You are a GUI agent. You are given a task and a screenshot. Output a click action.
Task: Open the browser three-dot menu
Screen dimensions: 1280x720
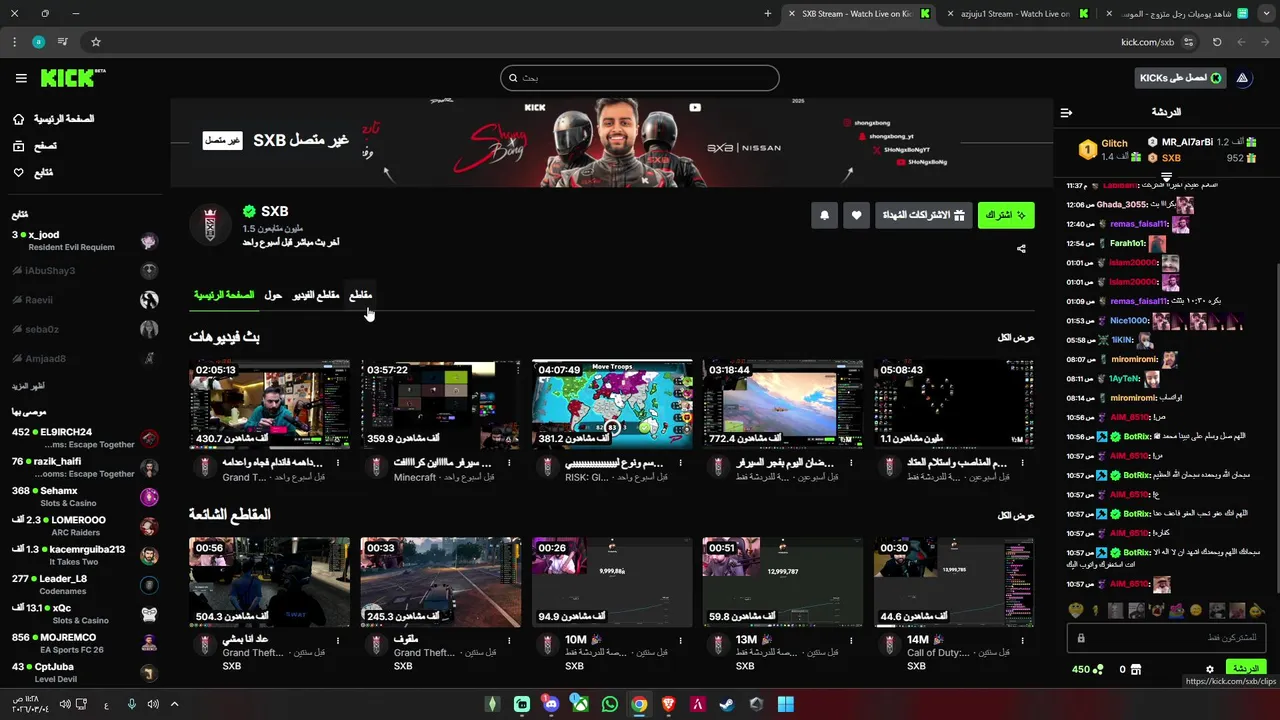point(14,42)
